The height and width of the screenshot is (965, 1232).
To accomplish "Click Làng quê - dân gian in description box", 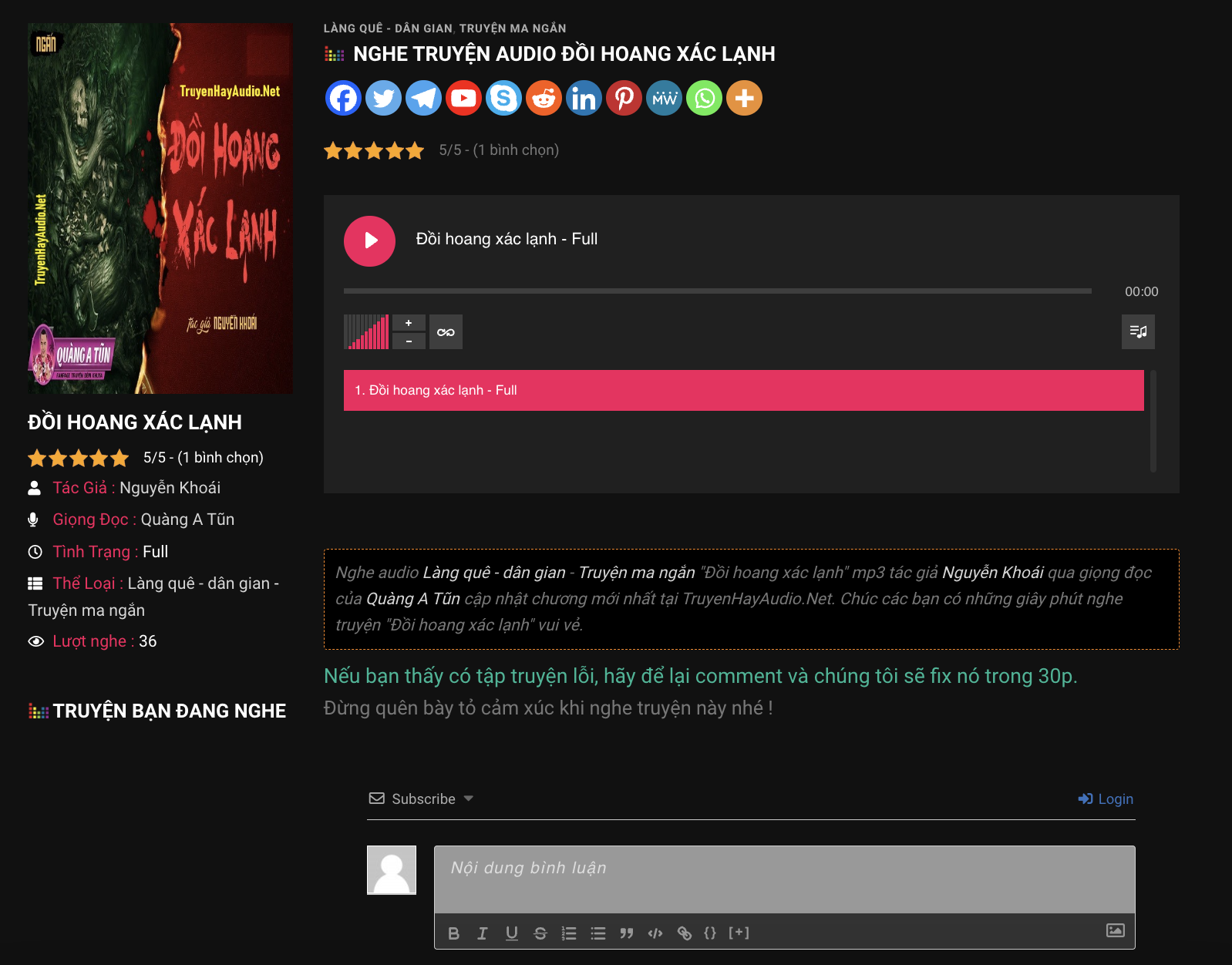I will (494, 573).
